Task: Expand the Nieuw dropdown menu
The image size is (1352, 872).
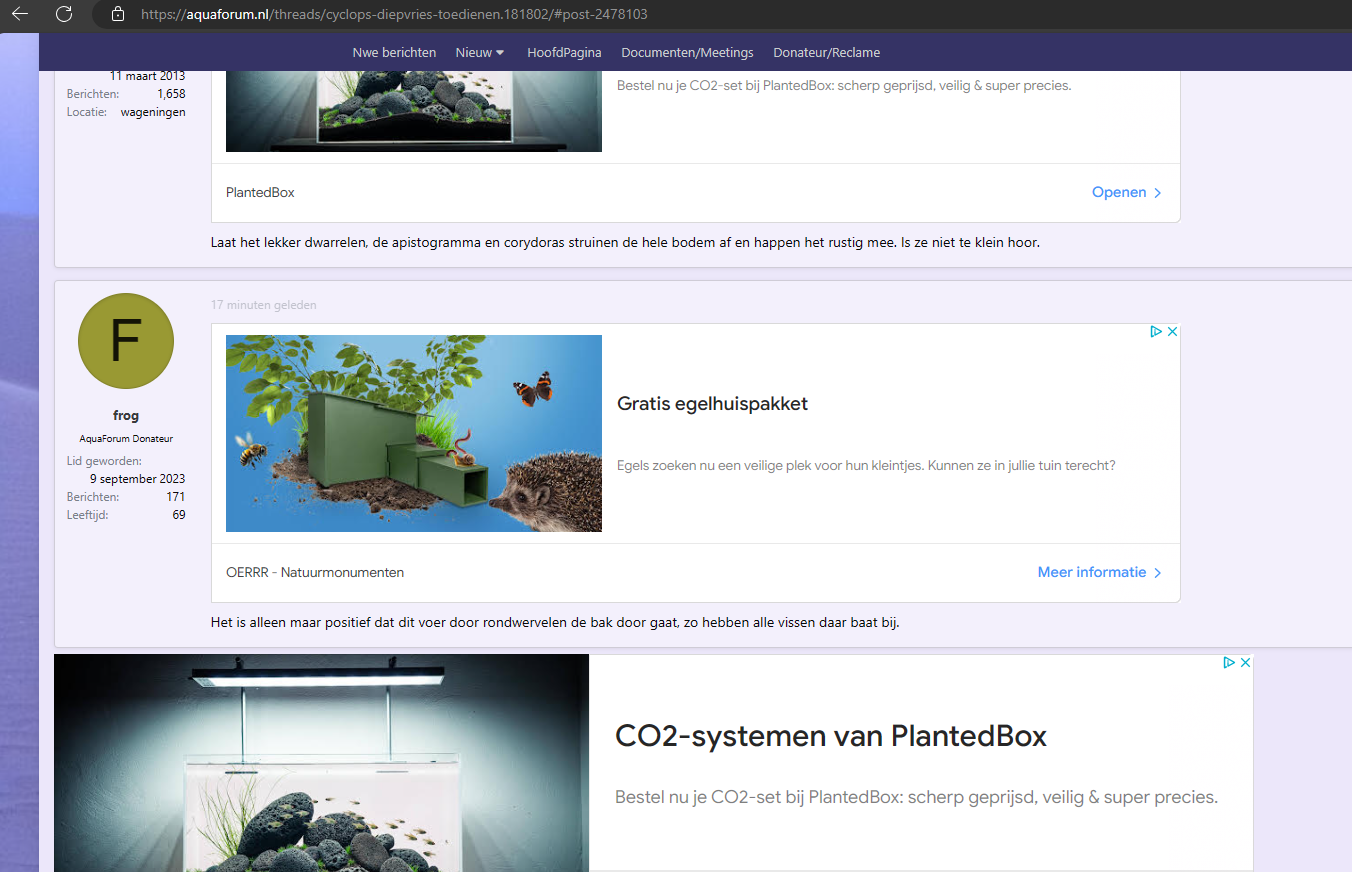Action: pyautogui.click(x=480, y=52)
